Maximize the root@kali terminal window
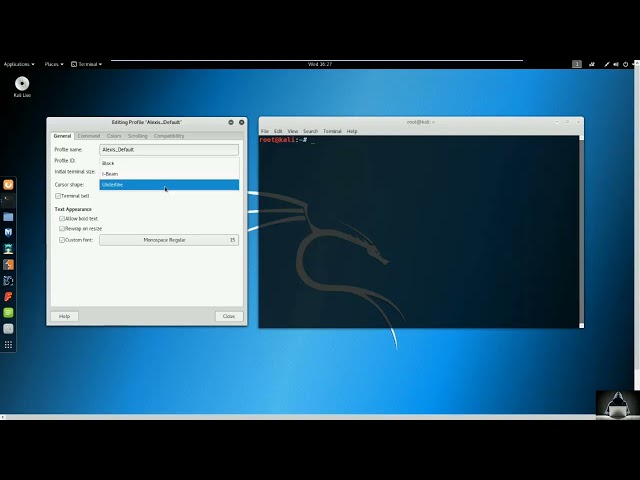 point(567,122)
